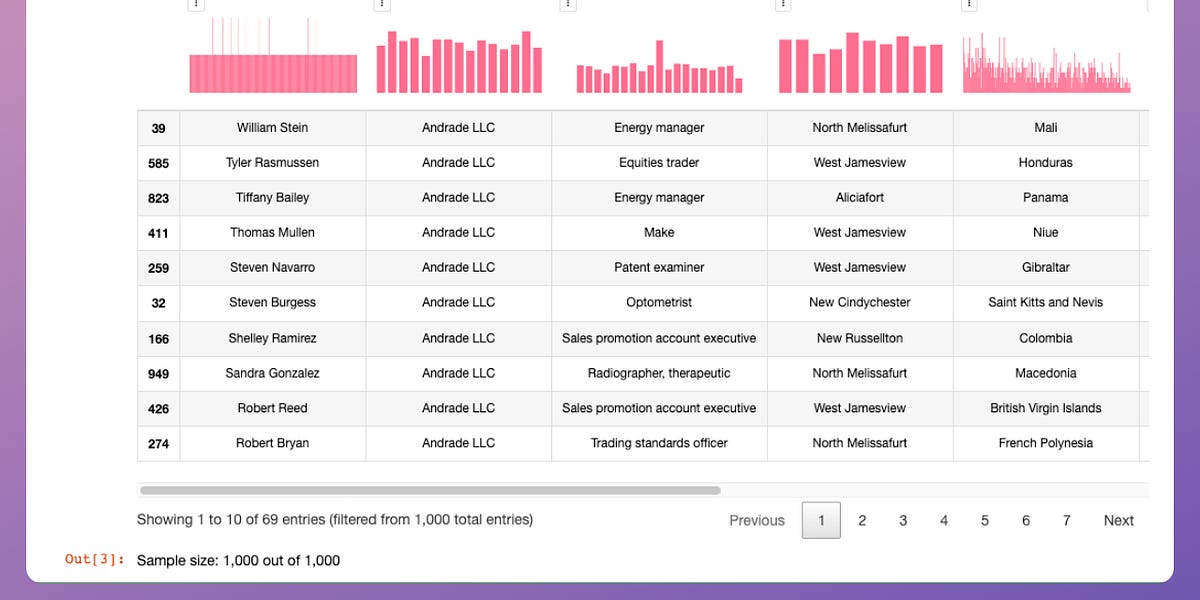Screen dimensions: 1200x600
Task: Click the horizontal scrollbar below the table
Action: pos(430,490)
